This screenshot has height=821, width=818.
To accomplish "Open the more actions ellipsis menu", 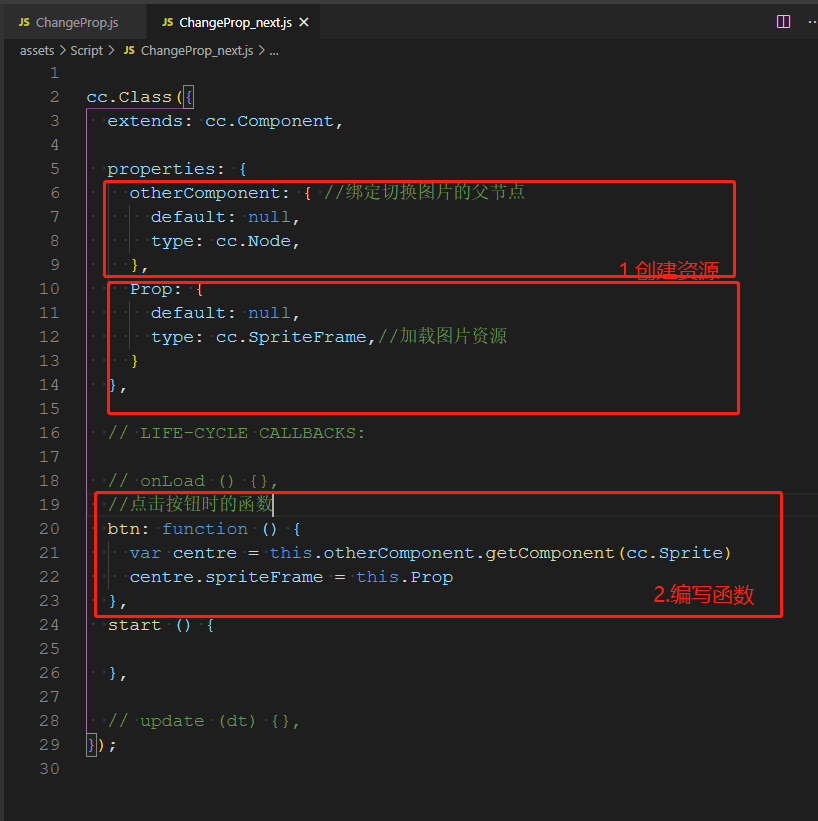I will point(812,22).
